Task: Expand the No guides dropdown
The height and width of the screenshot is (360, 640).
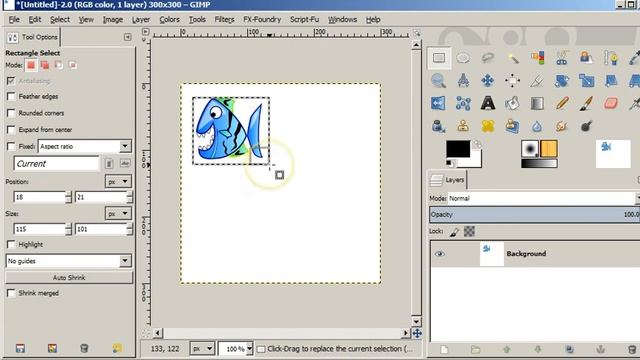Action: click(69, 261)
